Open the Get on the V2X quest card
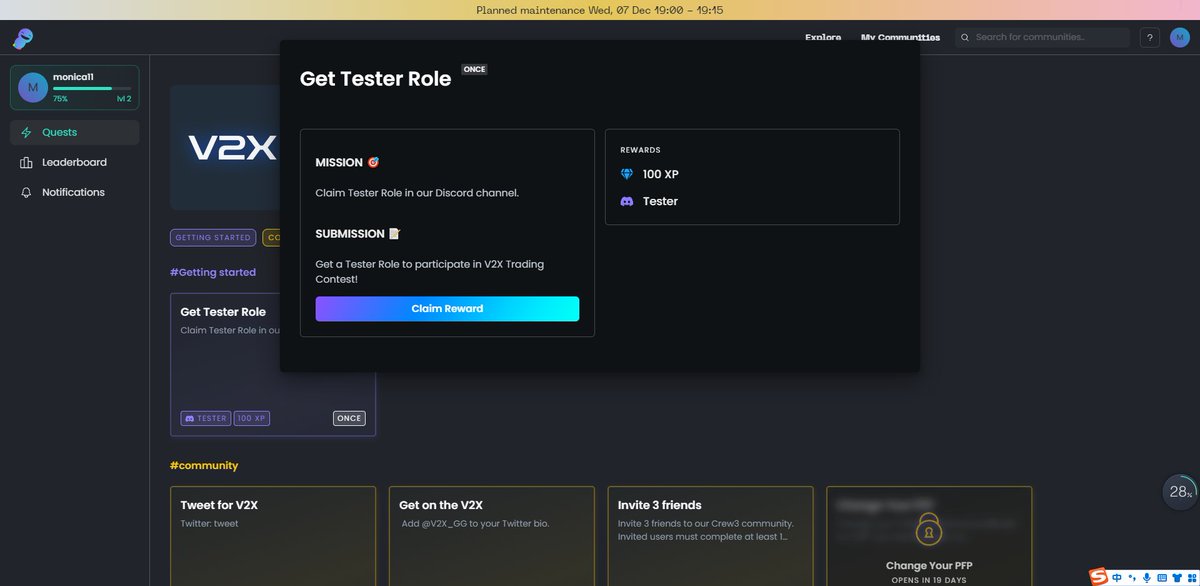The image size is (1200, 586). [492, 536]
